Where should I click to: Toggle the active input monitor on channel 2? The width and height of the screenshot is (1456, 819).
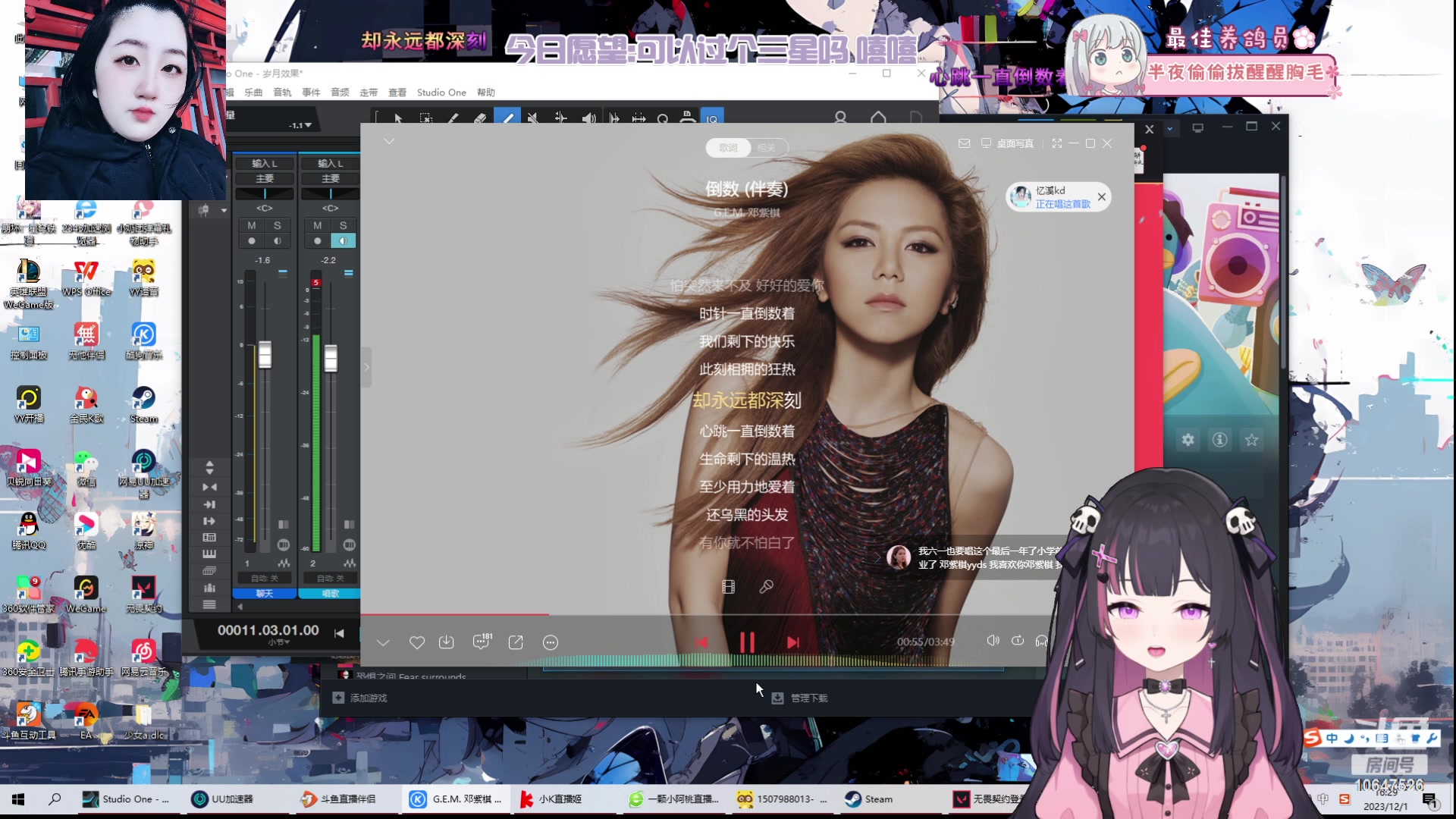(x=344, y=241)
